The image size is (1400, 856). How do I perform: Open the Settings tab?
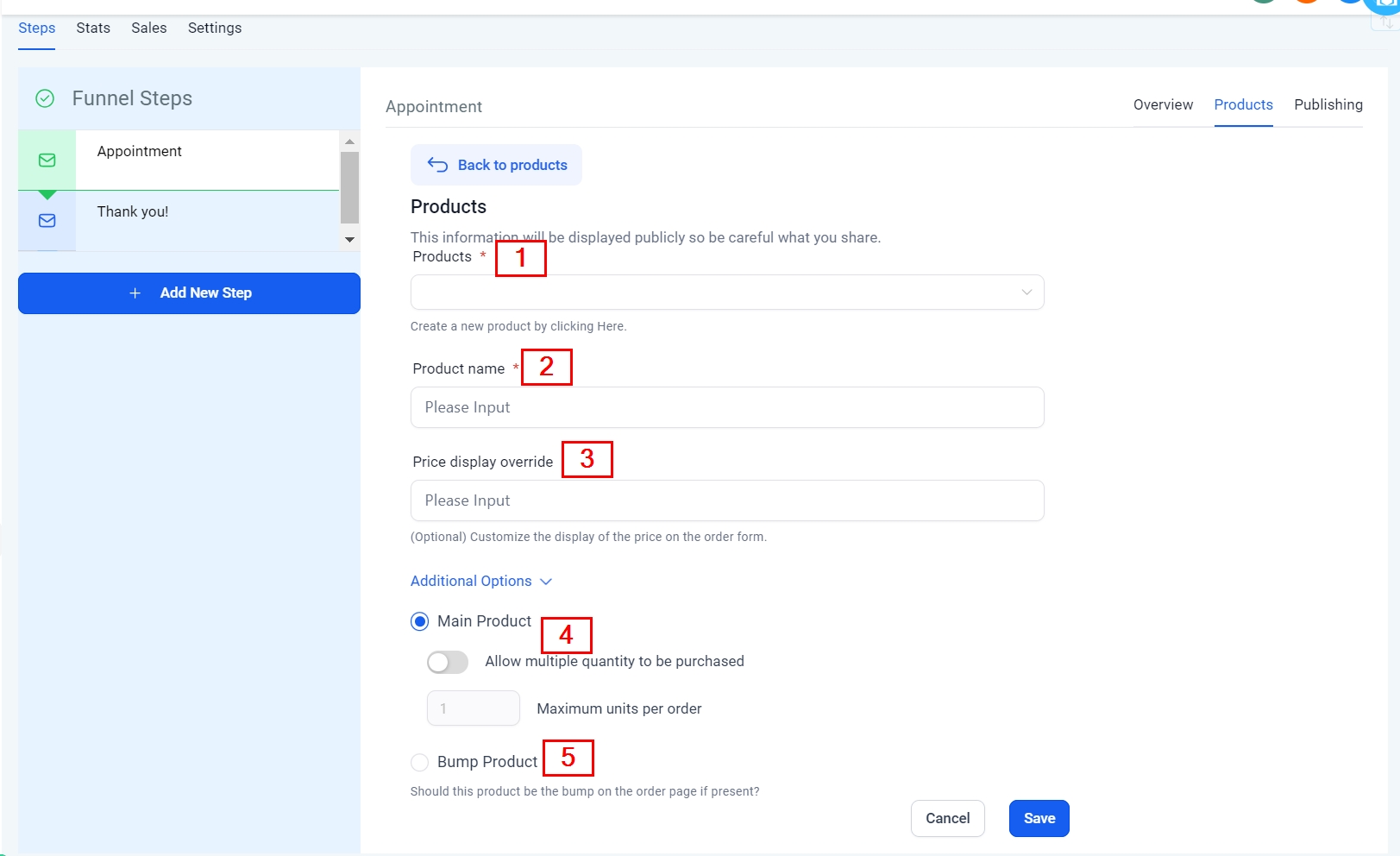215,28
